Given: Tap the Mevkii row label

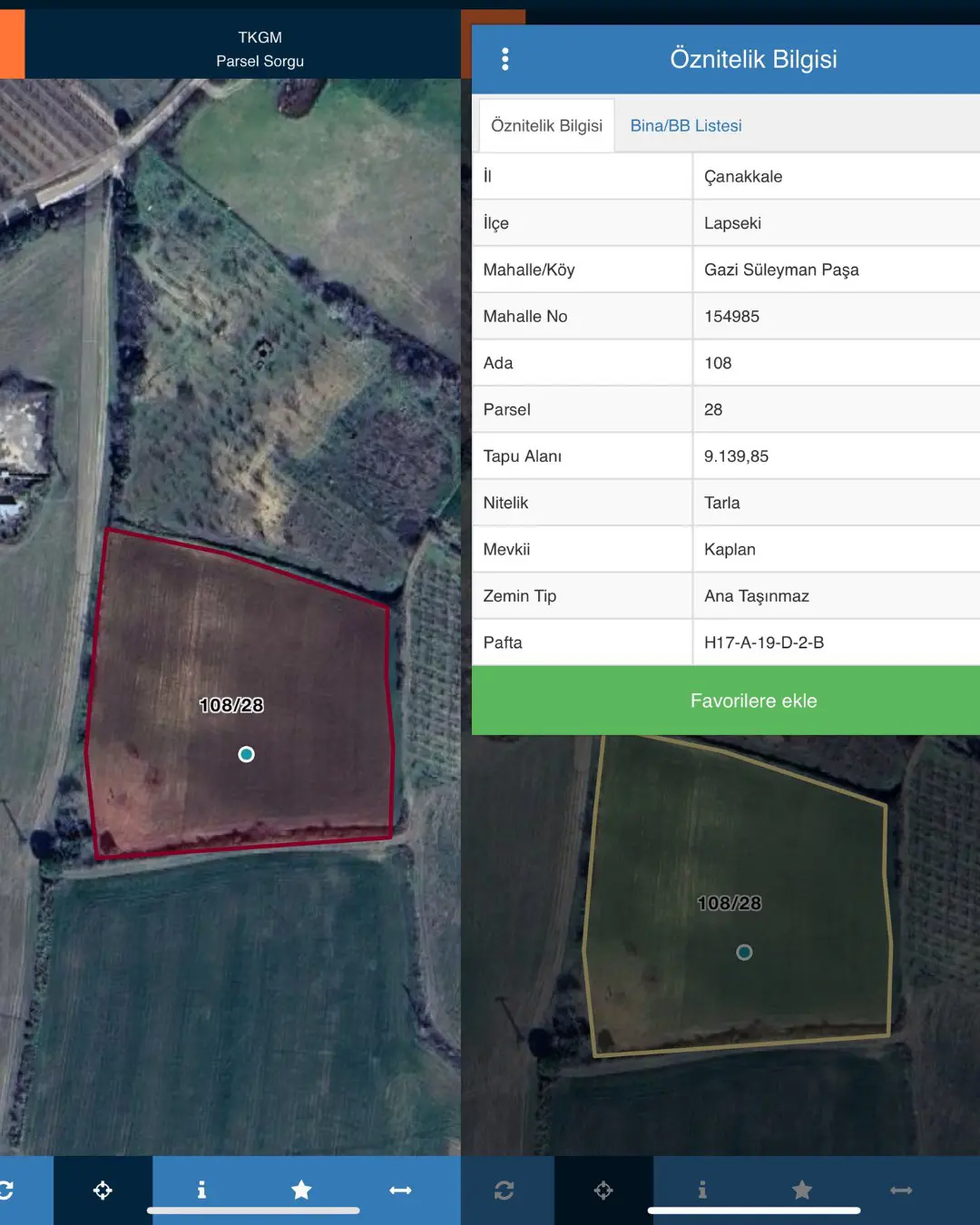Looking at the screenshot, I should tap(506, 550).
